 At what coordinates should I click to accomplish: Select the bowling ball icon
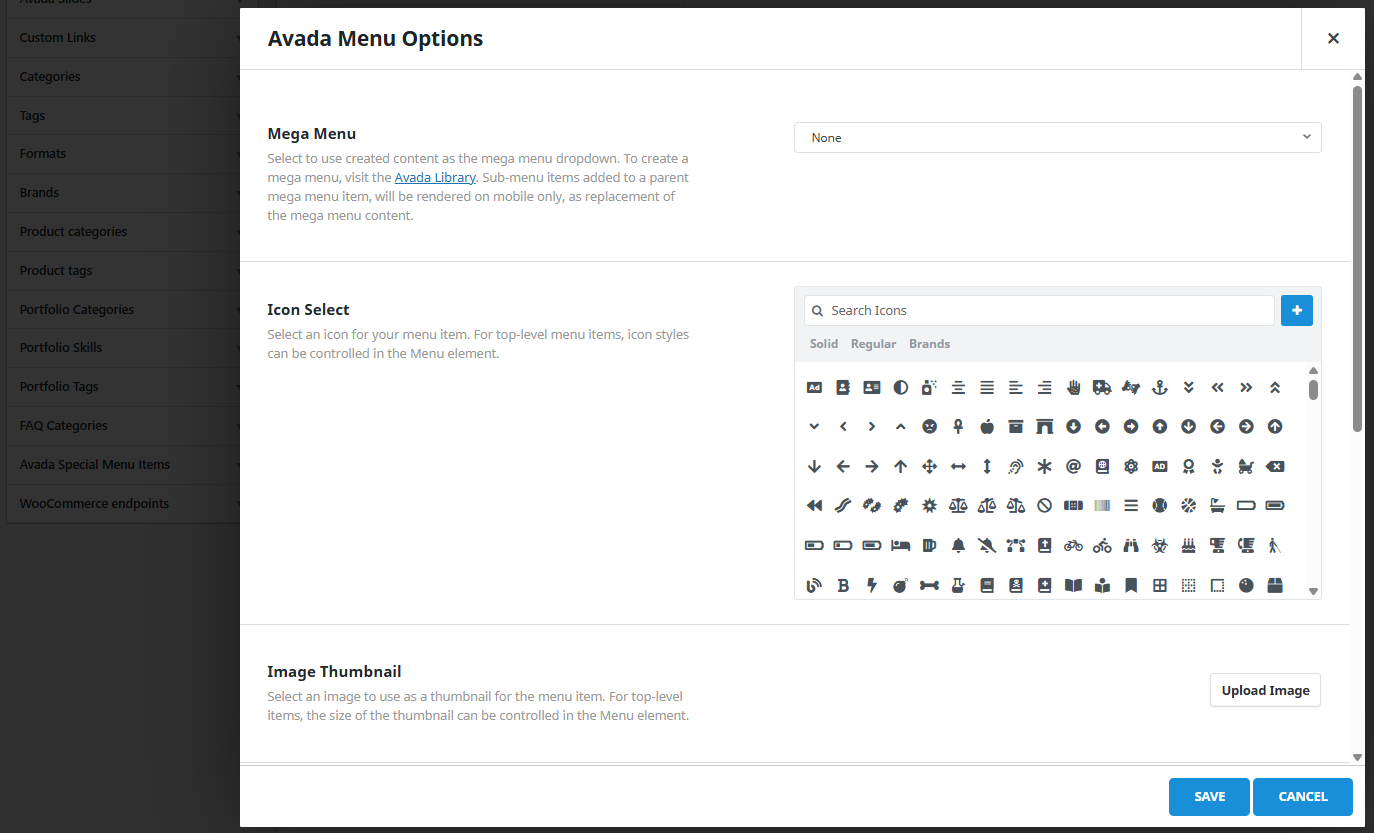click(x=1246, y=585)
